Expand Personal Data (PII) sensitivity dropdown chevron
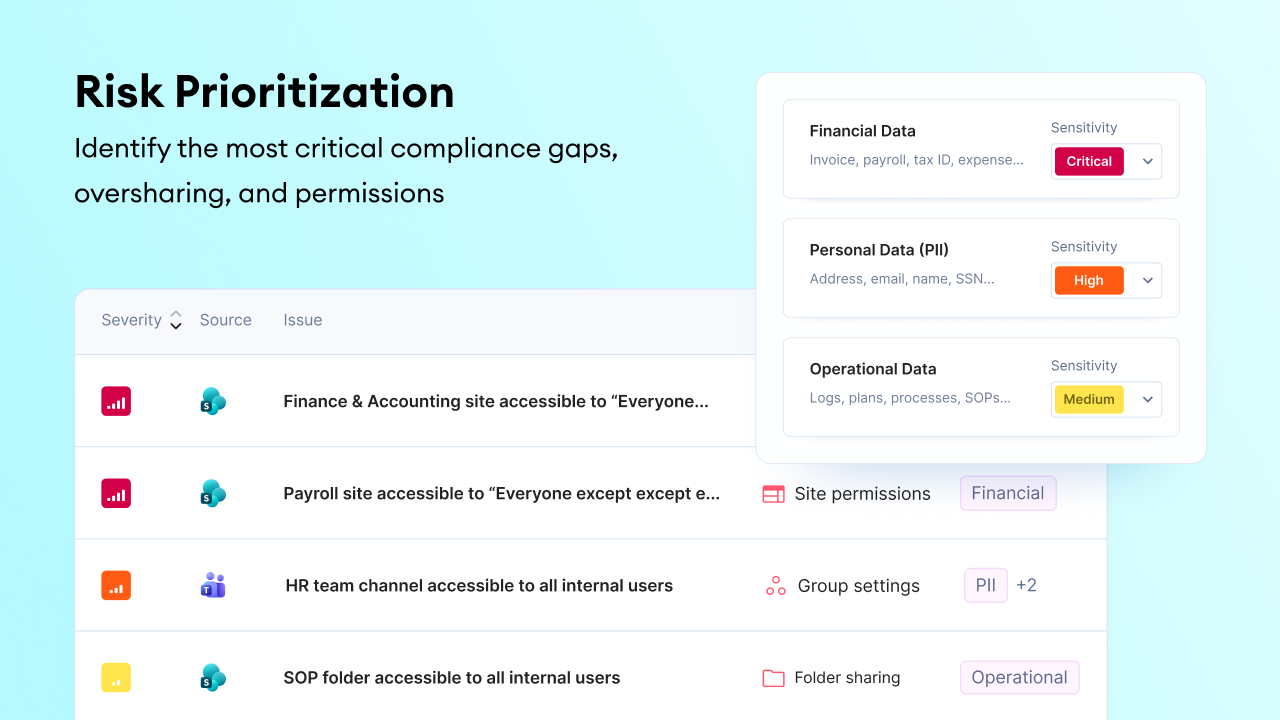Screen dimensions: 1280x720 coord(1148,280)
